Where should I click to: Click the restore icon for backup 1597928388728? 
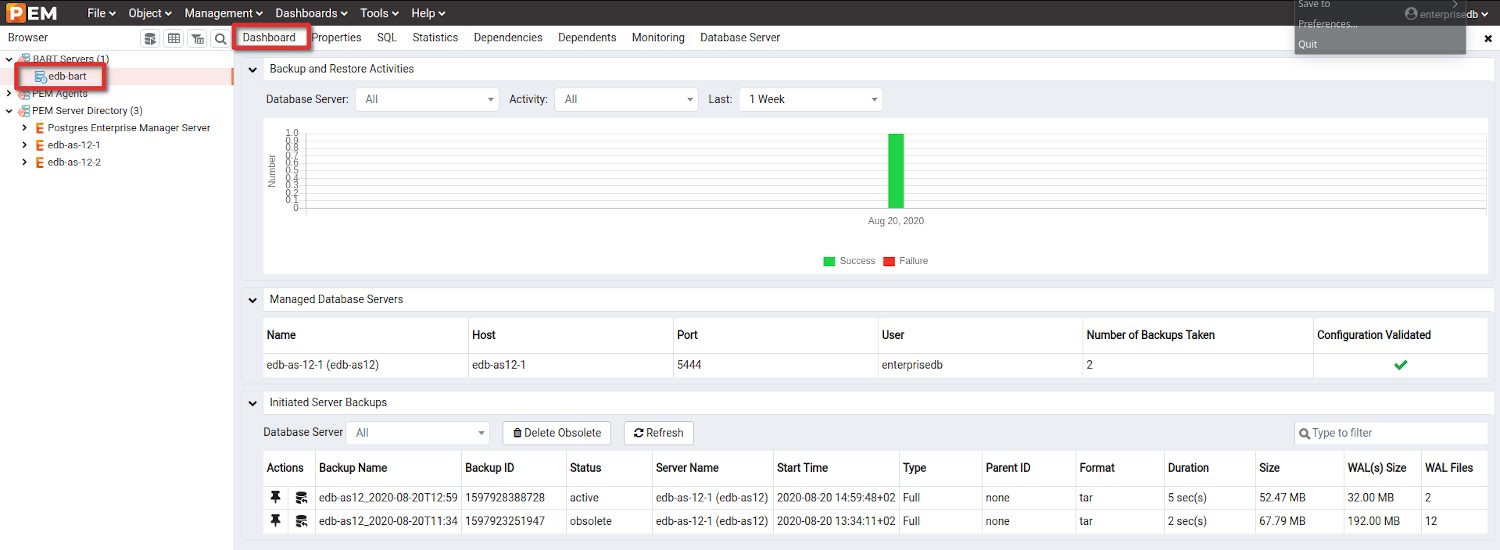(x=301, y=497)
